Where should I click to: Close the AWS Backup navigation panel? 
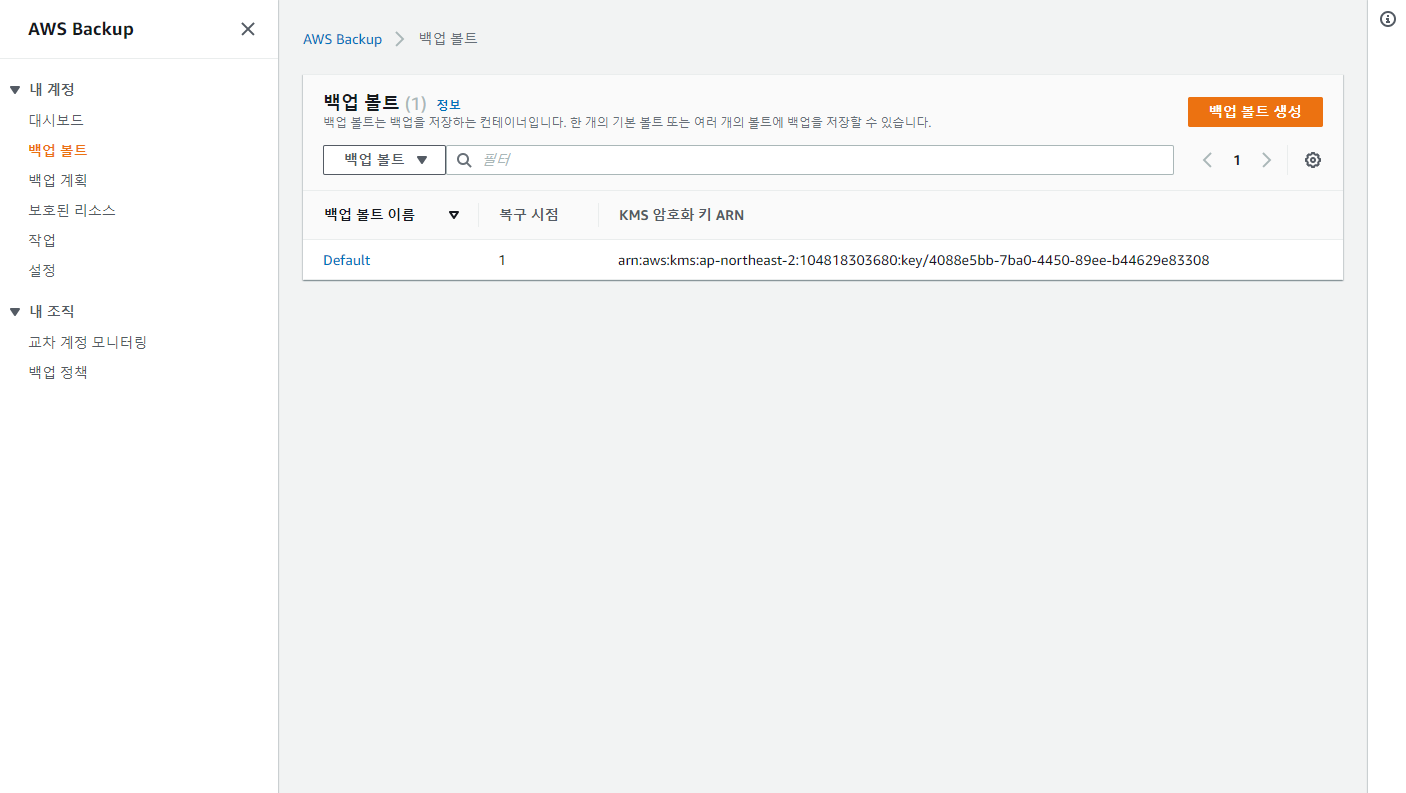click(x=248, y=29)
